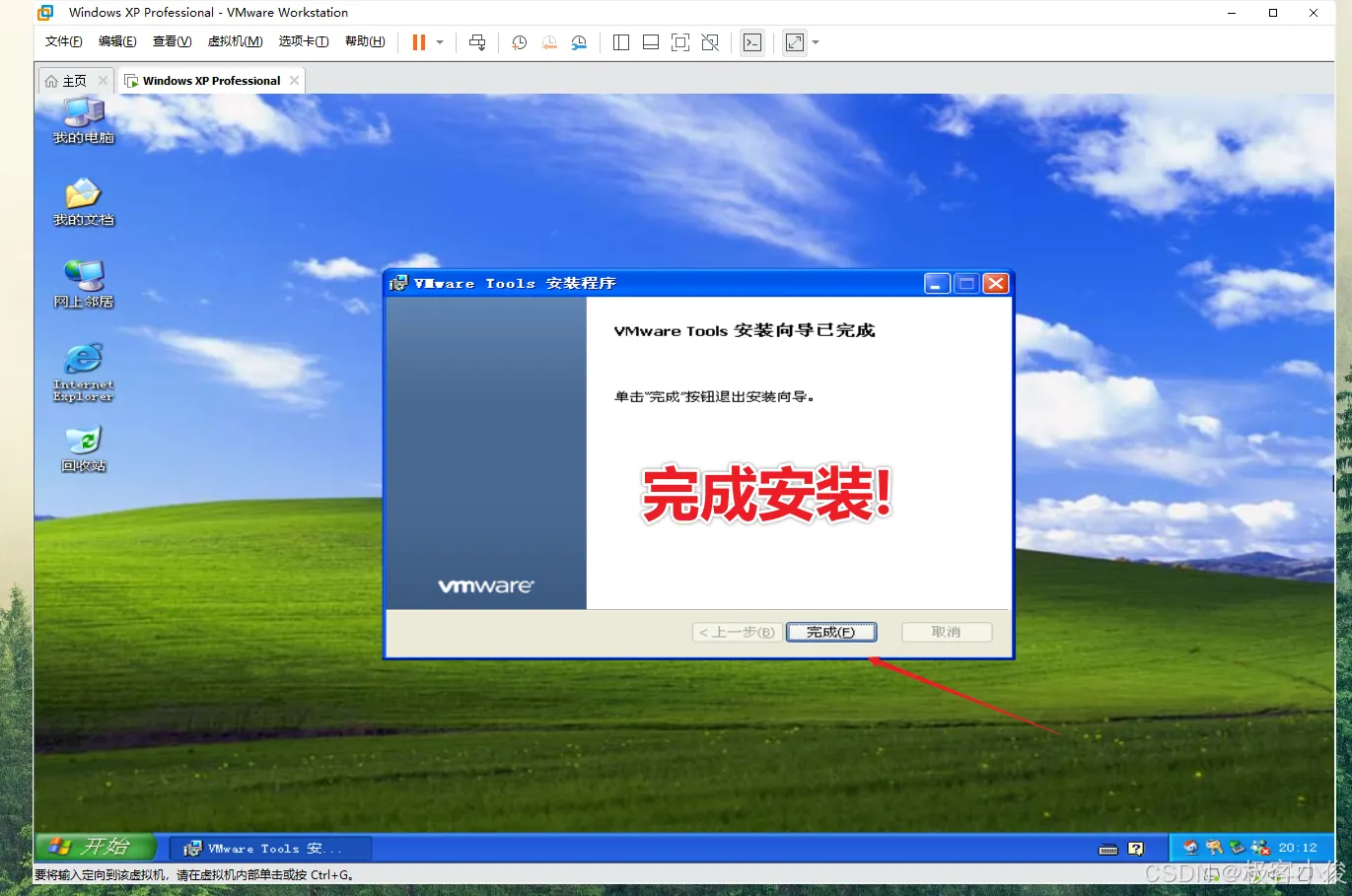Image resolution: width=1352 pixels, height=896 pixels.
Task: Toggle the library sidebar panel icon
Action: pos(621,42)
